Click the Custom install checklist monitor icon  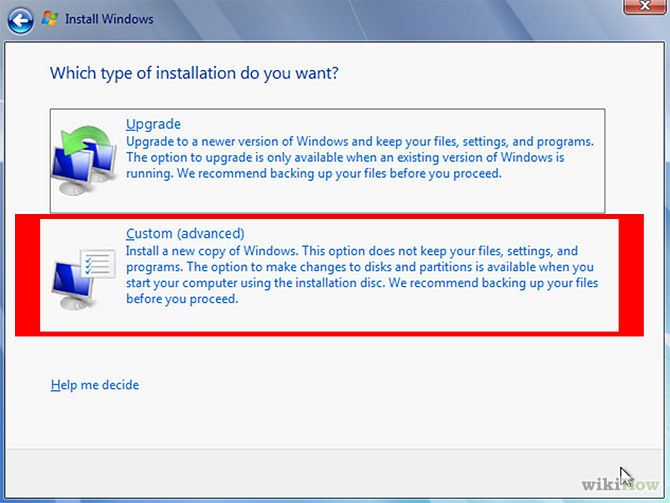point(83,279)
